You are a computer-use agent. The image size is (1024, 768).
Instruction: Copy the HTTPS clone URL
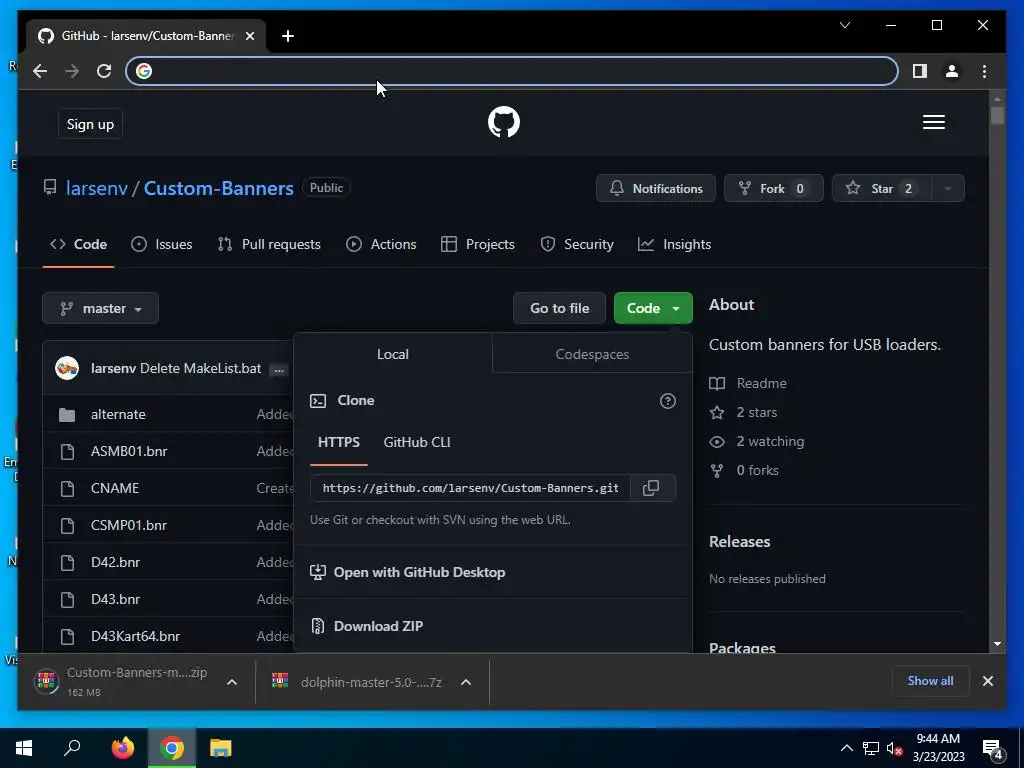pyautogui.click(x=651, y=488)
